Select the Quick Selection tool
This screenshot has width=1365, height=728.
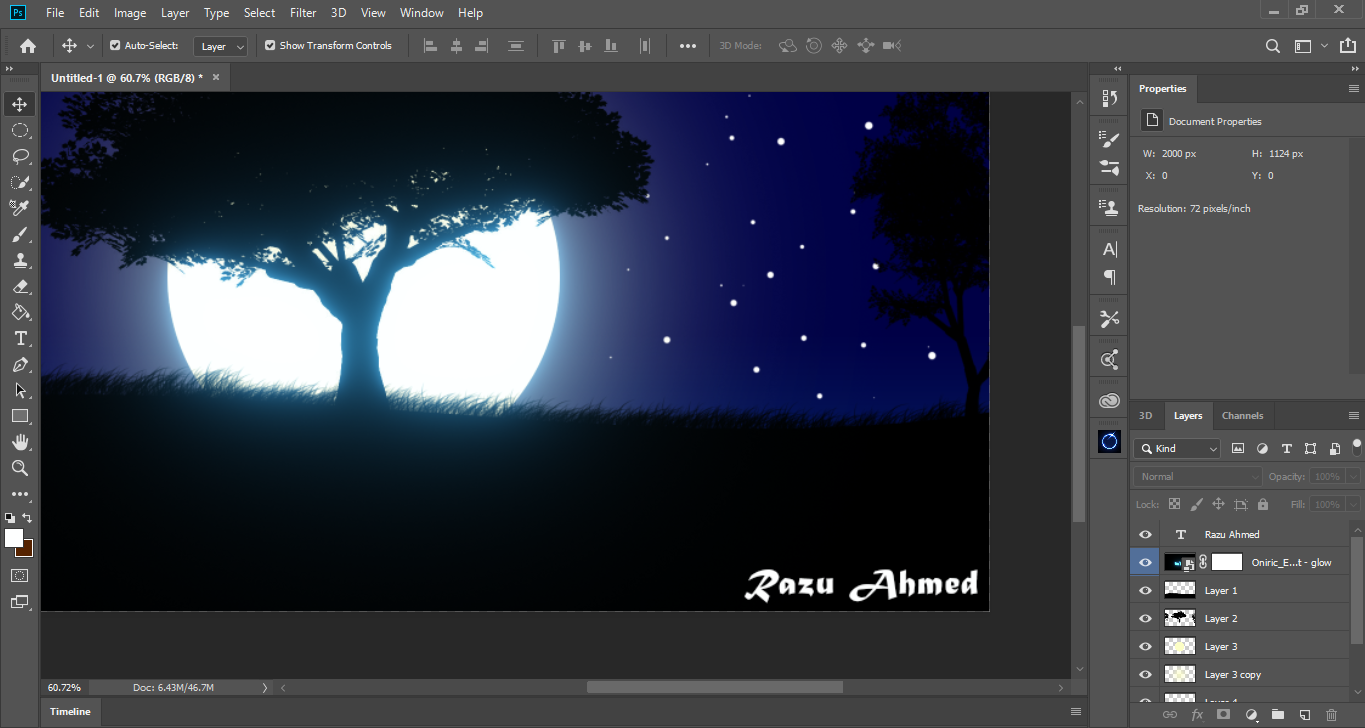point(19,182)
